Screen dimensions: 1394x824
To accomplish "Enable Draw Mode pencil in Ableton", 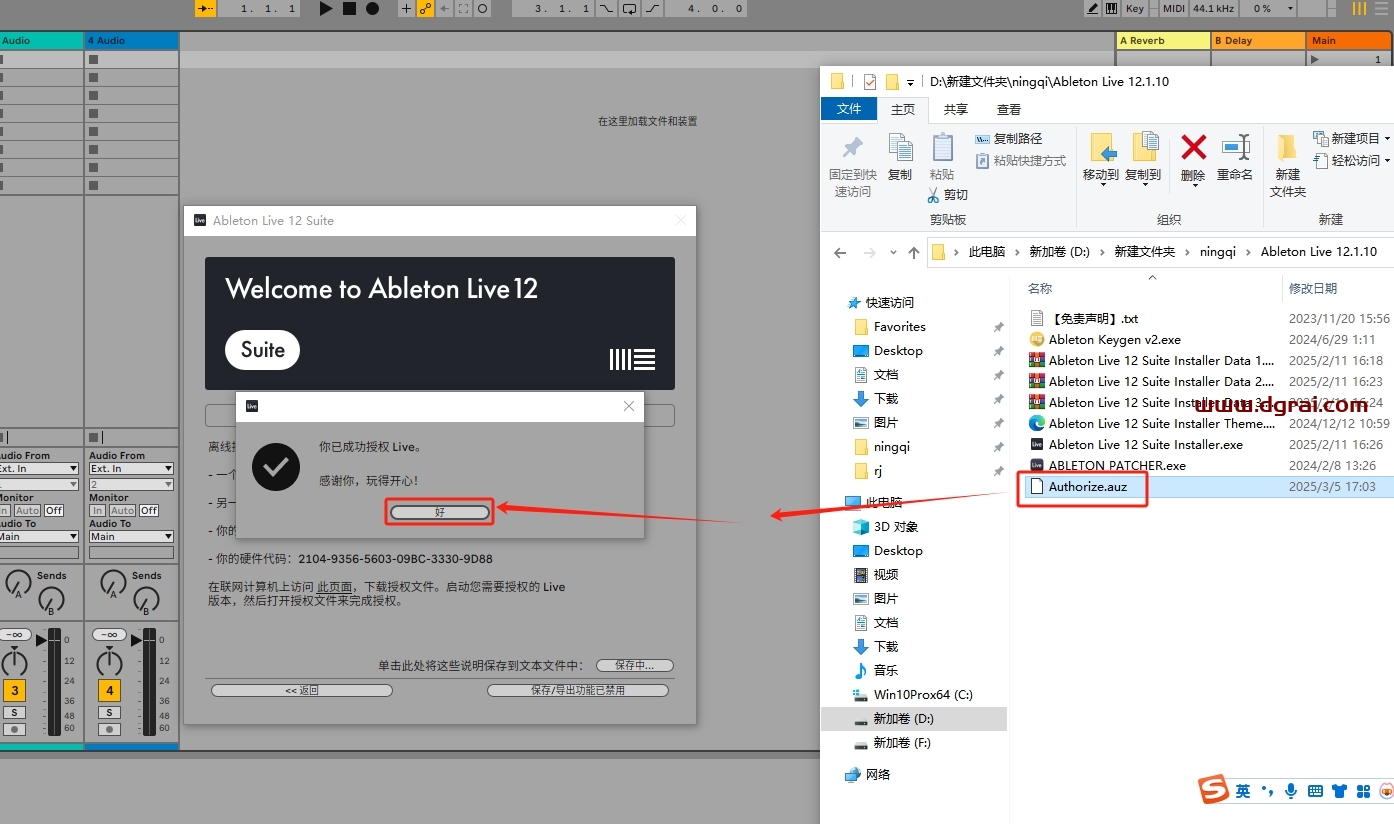I will click(1094, 8).
